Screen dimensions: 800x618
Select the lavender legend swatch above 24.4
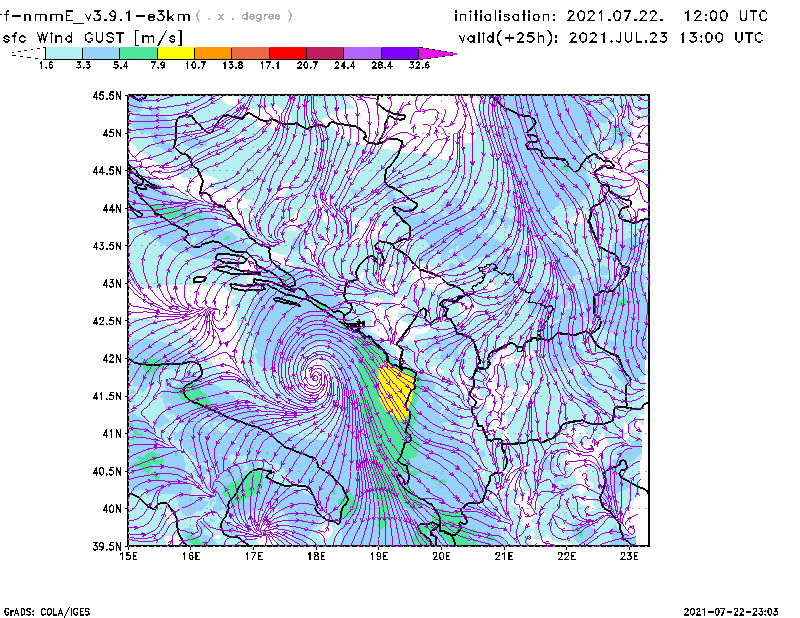[x=363, y=53]
